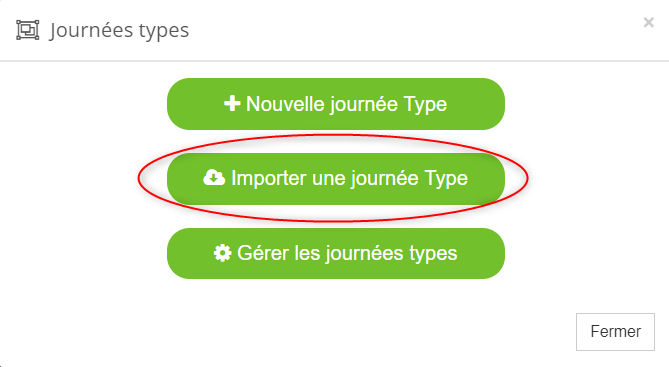Tap the cog symbol for managing types
669x367 pixels.
[222, 253]
